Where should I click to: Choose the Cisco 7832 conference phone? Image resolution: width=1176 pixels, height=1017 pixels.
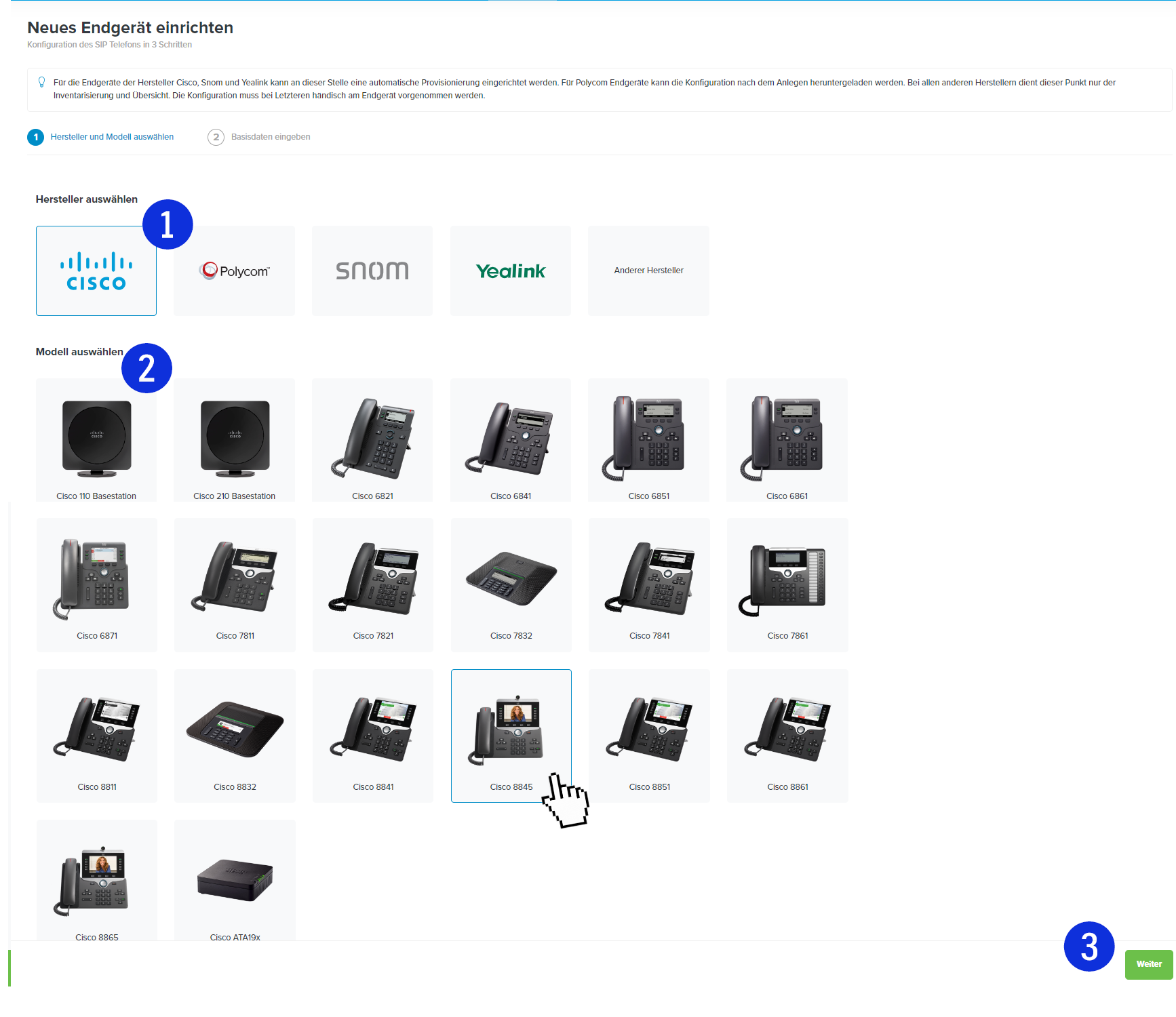tap(511, 584)
